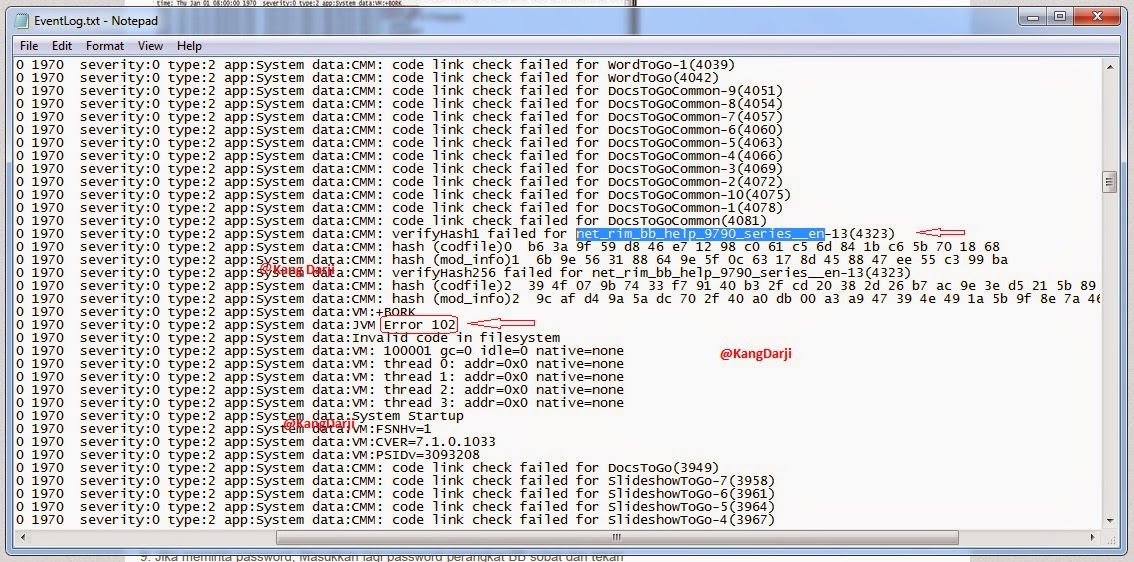
Task: Minimize the Notepad window
Action: 1034,16
